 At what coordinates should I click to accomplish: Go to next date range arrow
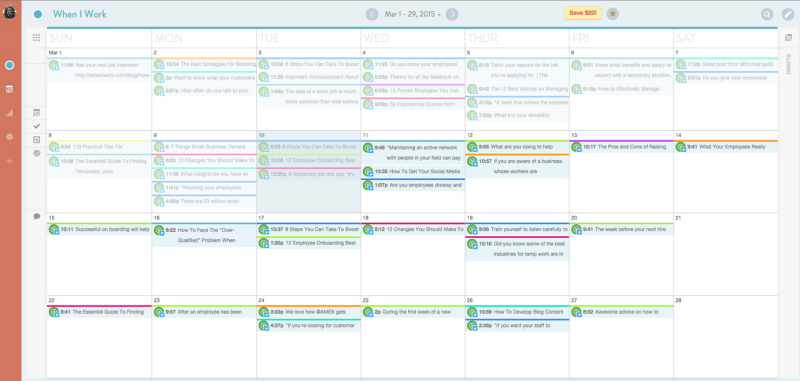coord(452,14)
